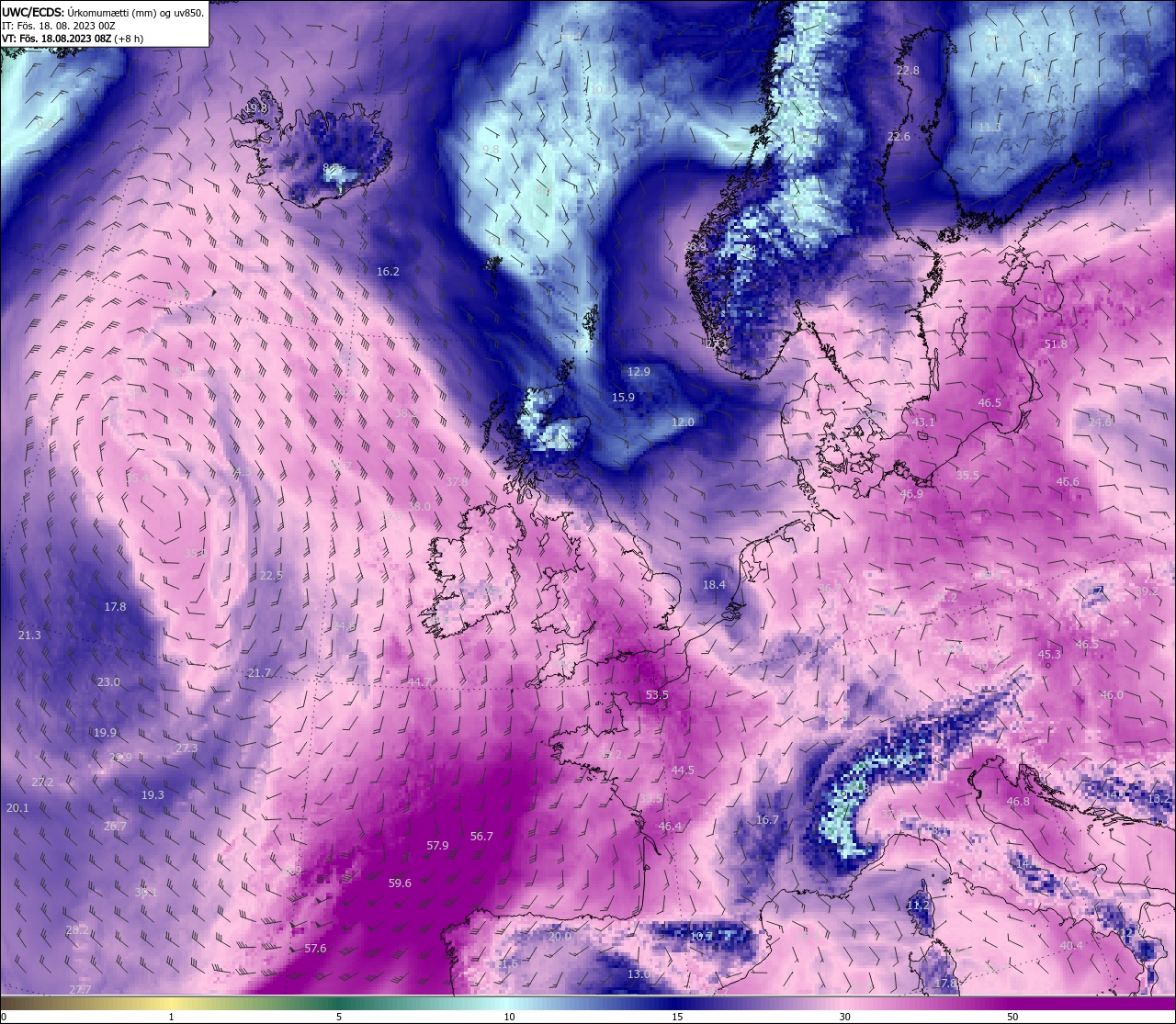Image resolution: width=1176 pixels, height=1024 pixels.
Task: Click the dark blue part of the color scale bar
Action: point(676,1003)
